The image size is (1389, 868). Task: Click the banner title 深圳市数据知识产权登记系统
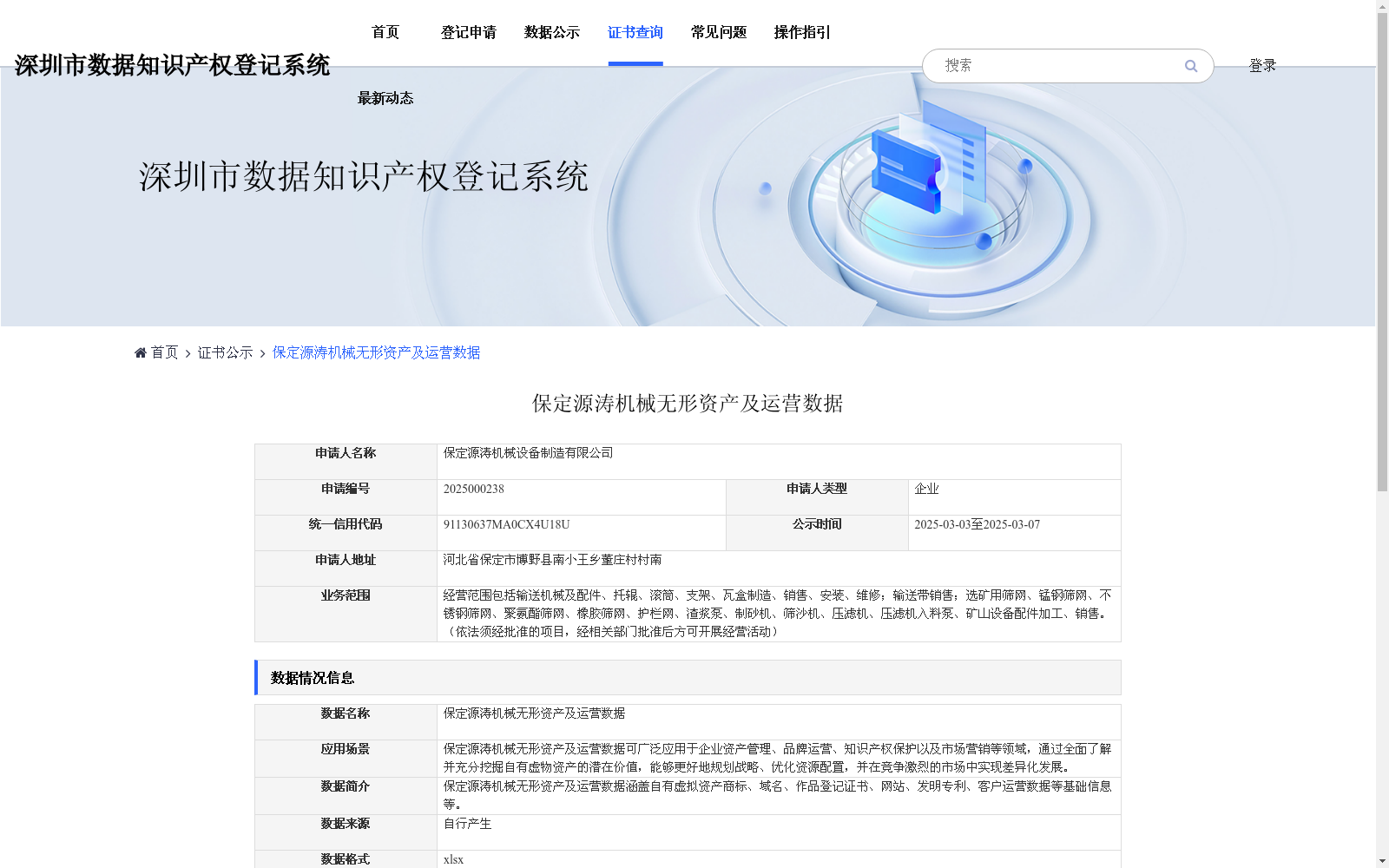[364, 177]
